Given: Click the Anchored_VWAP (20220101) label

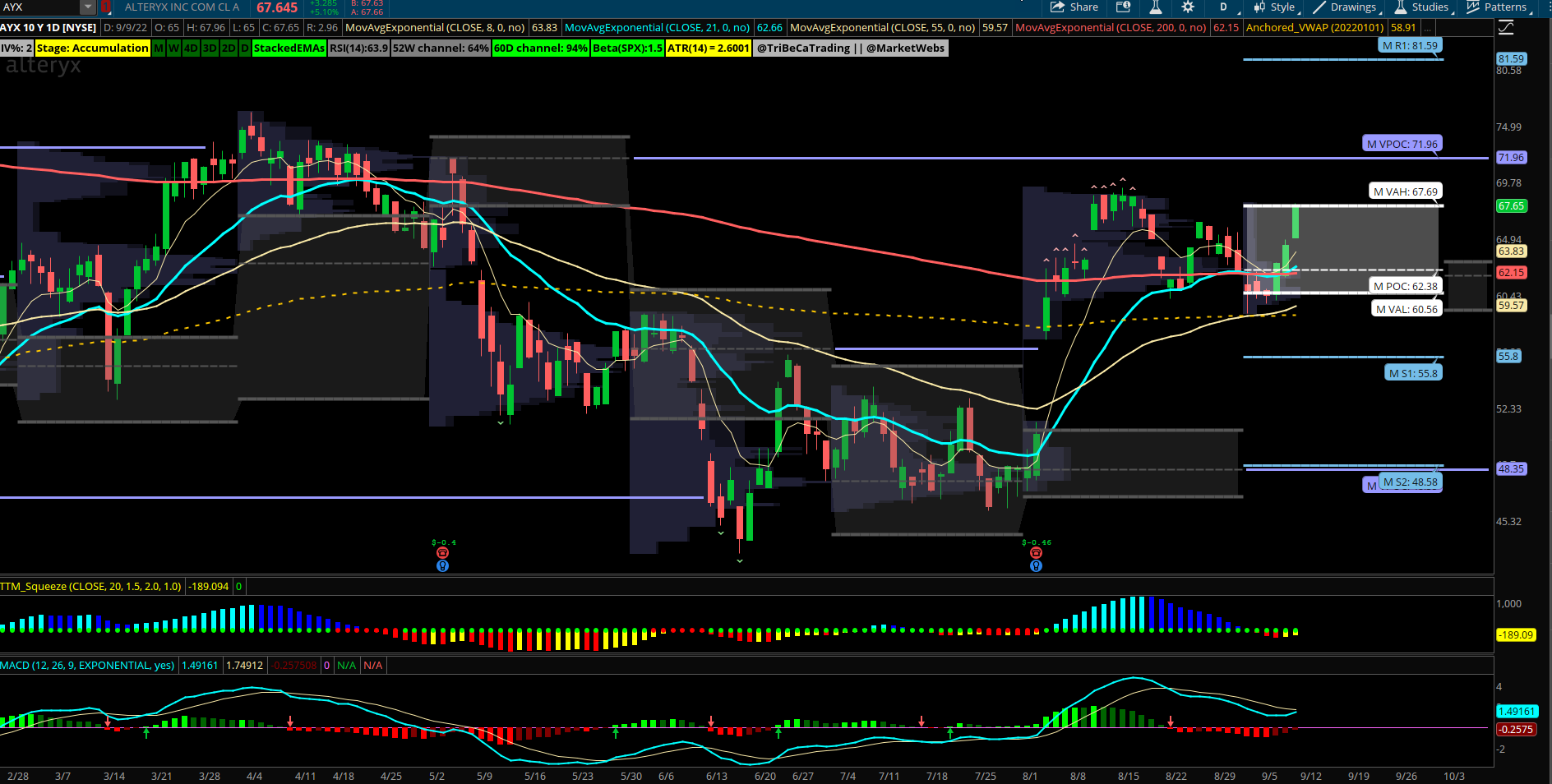Looking at the screenshot, I should point(1314,28).
